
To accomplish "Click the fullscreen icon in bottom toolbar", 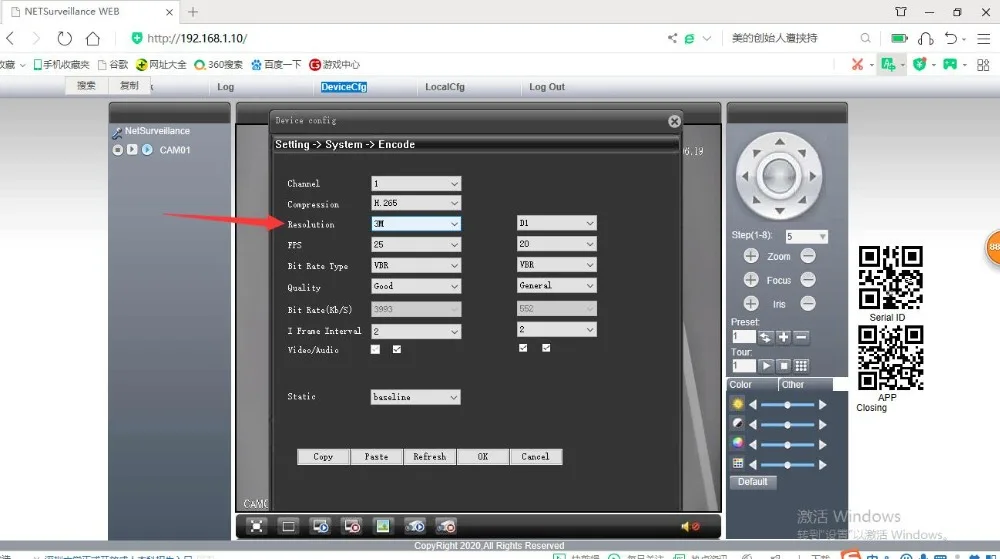I will coord(256,526).
